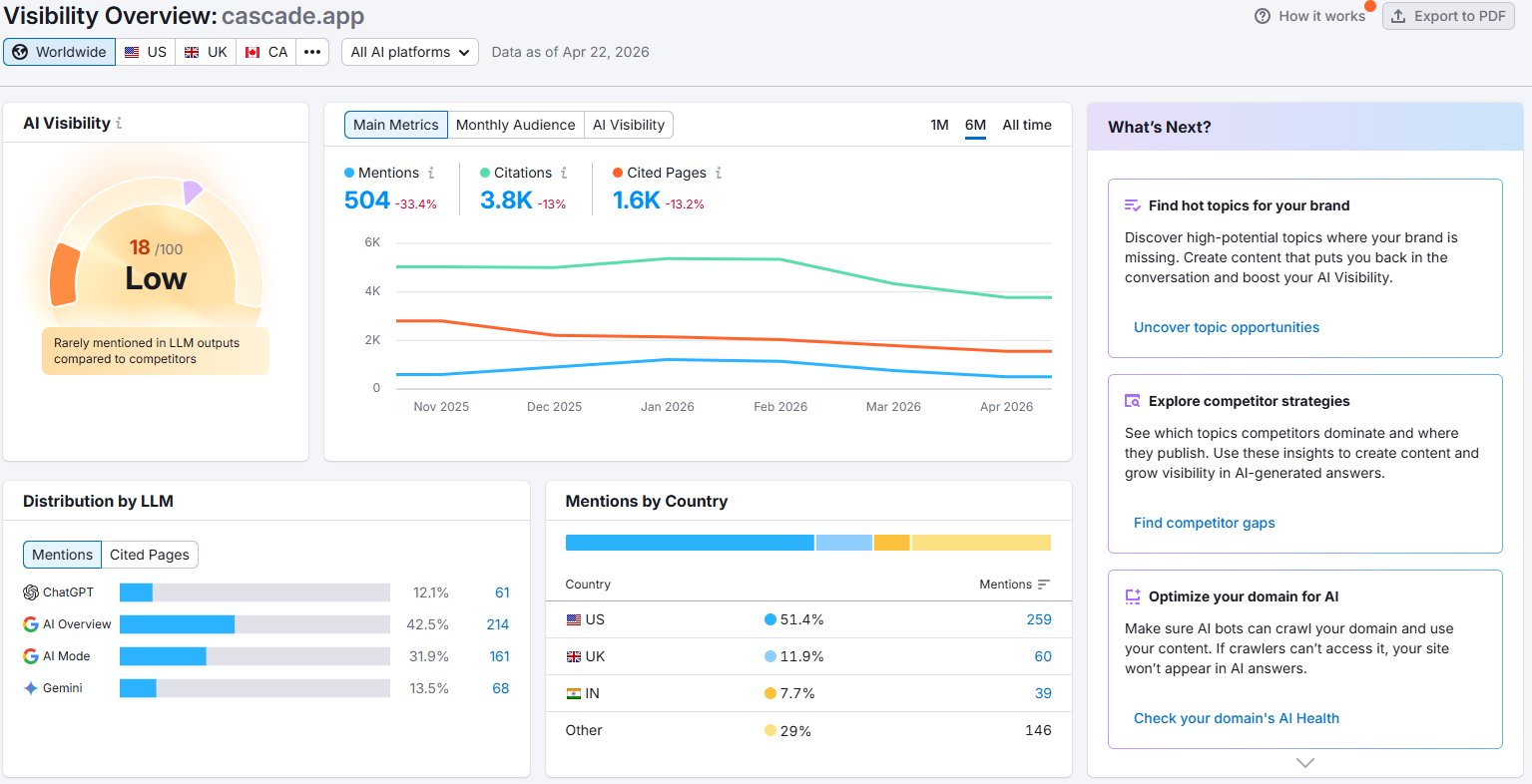Viewport: 1532px width, 784px height.
Task: Click the Citations metric info icon
Action: pyautogui.click(x=564, y=173)
